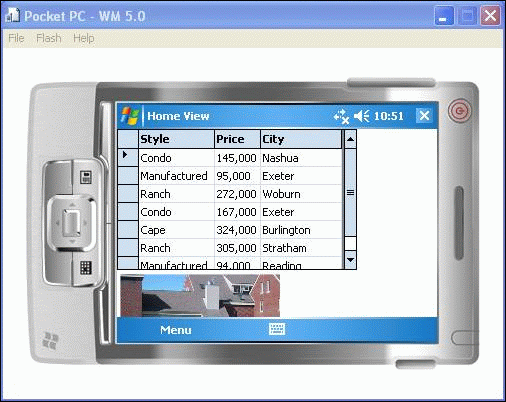This screenshot has height=402, width=506.
Task: Select the 145,000 price cell
Action: point(237,158)
